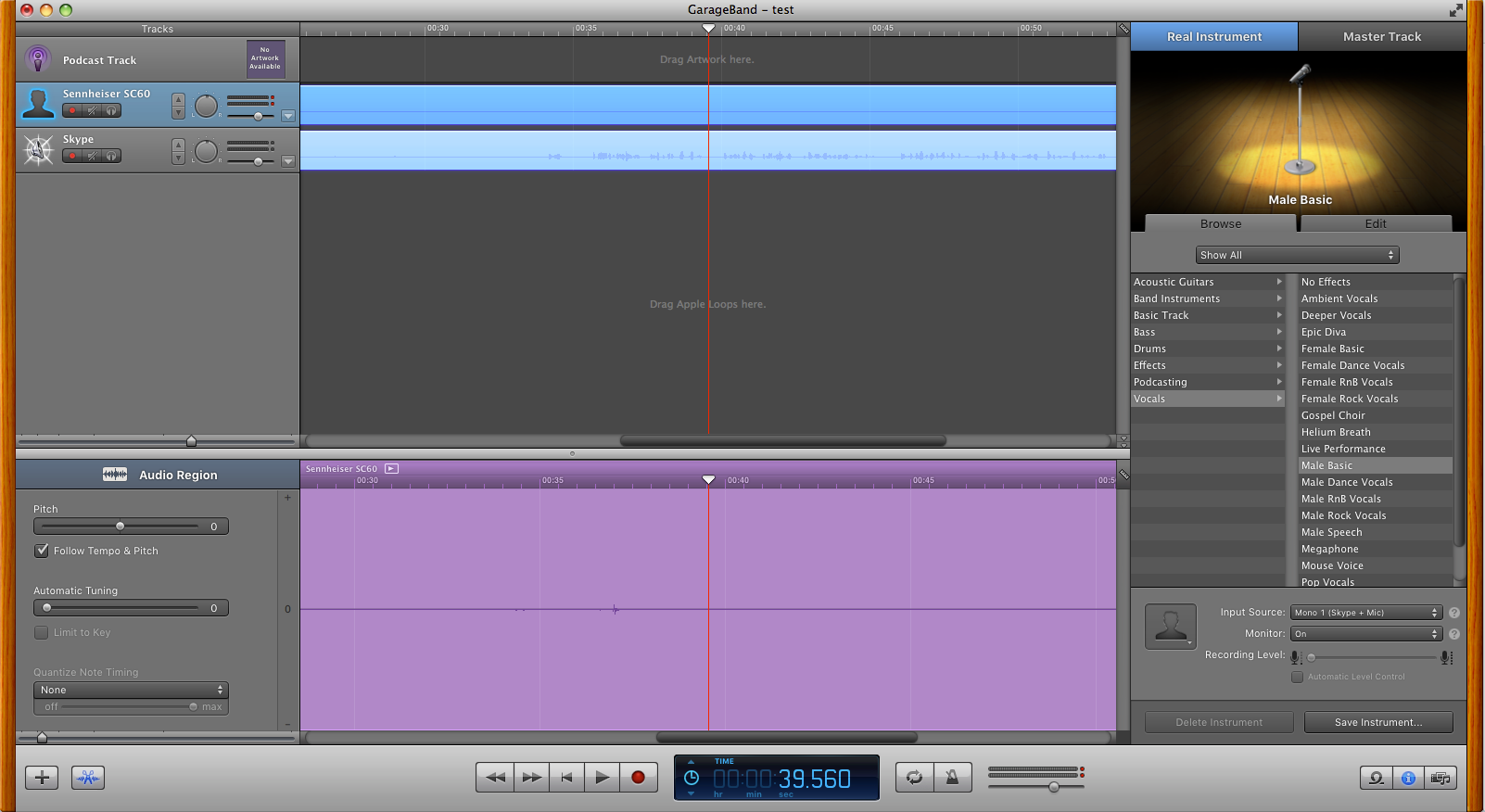Adjust the Pitch slider
The height and width of the screenshot is (812, 1485).
(x=120, y=527)
